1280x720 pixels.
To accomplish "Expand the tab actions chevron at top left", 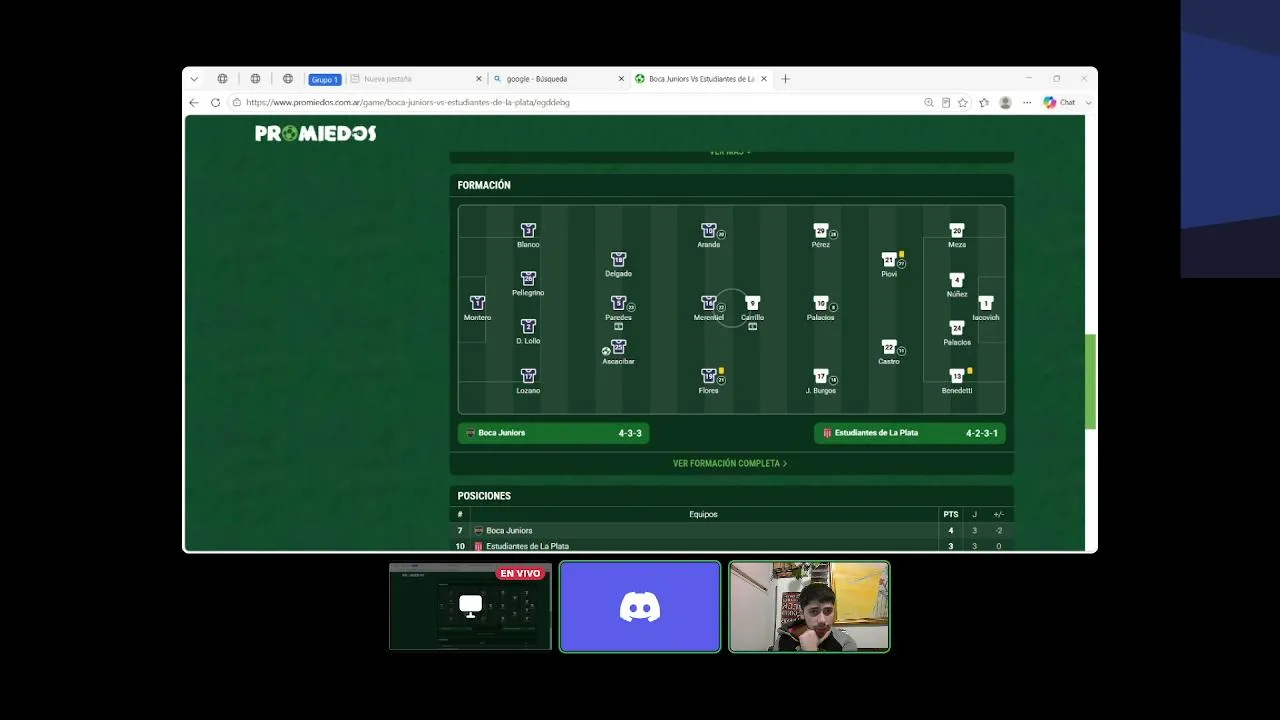I will [194, 79].
